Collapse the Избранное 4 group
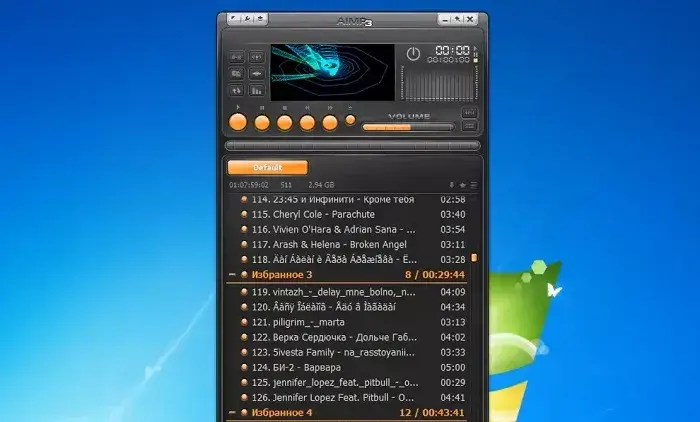700x422 pixels. 232,412
